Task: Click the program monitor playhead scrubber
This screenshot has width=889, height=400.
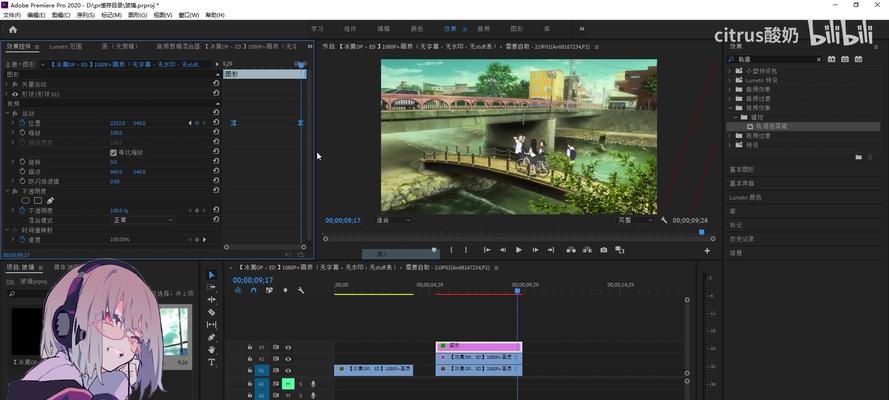Action: pyautogui.click(x=701, y=232)
